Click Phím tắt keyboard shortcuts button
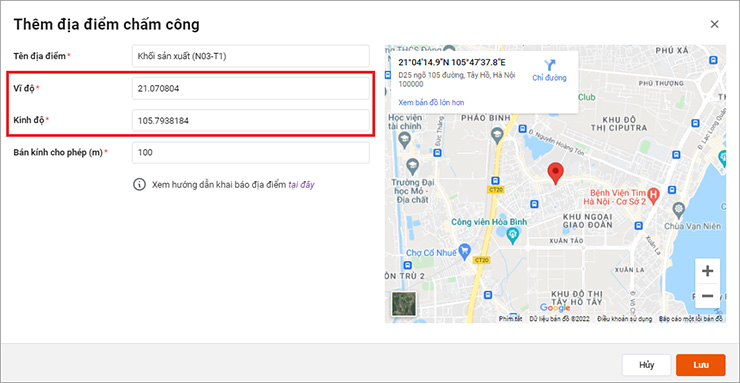 pos(511,319)
